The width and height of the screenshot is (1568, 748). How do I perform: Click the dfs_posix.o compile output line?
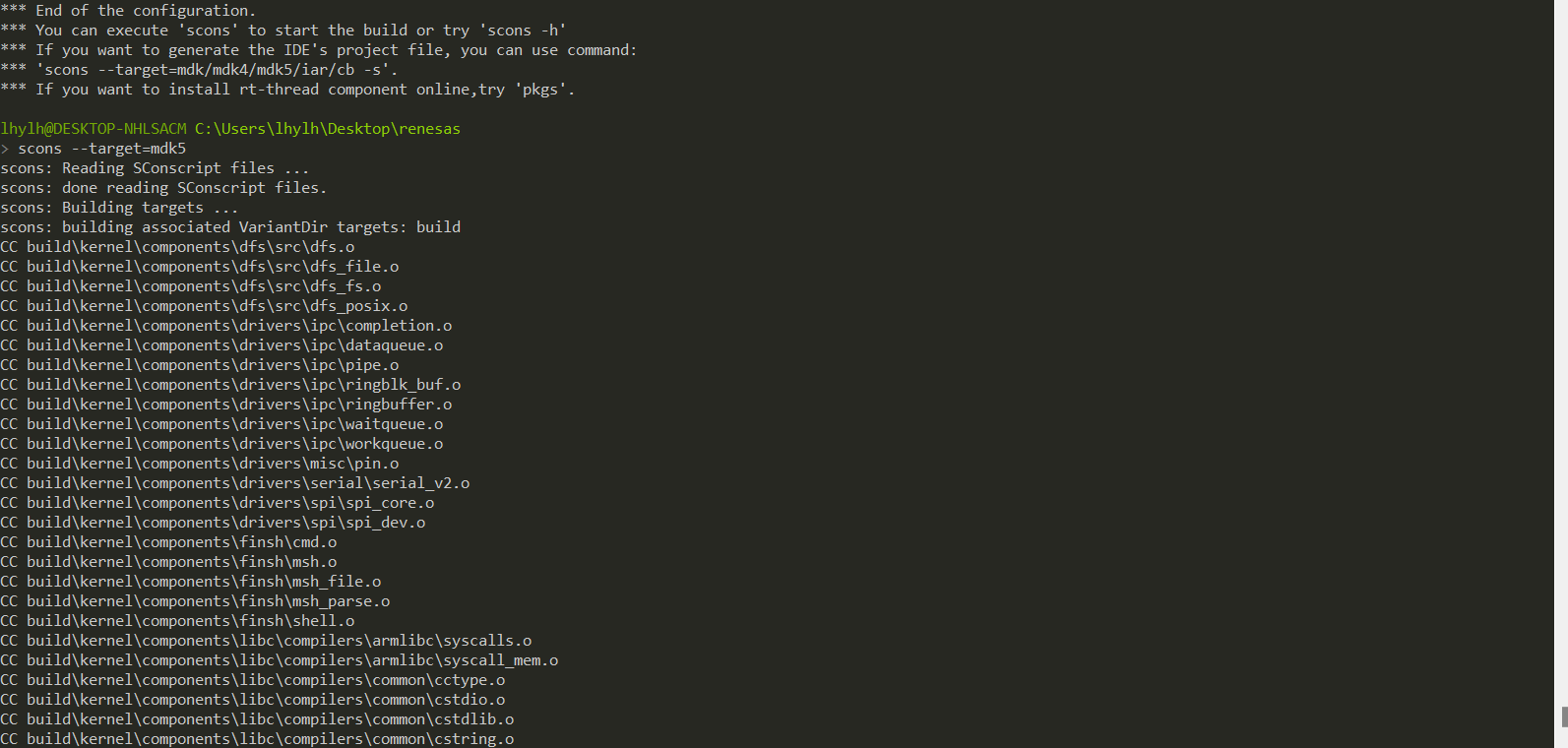(204, 306)
